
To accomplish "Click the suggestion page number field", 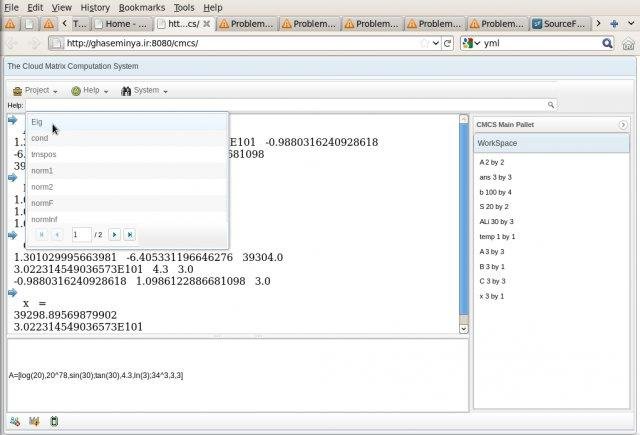I will (x=82, y=235).
